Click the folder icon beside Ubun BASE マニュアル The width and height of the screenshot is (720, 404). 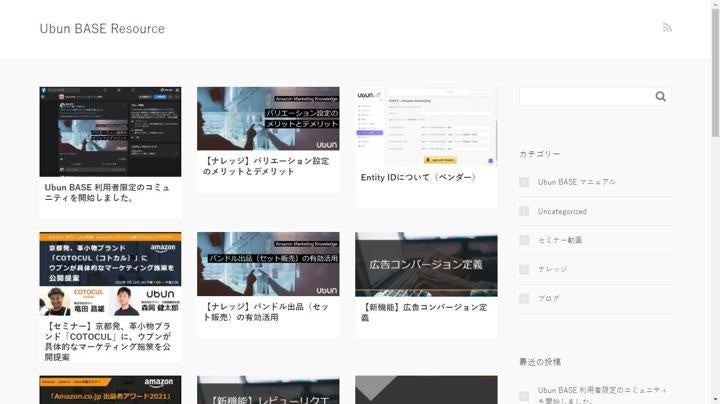click(524, 182)
